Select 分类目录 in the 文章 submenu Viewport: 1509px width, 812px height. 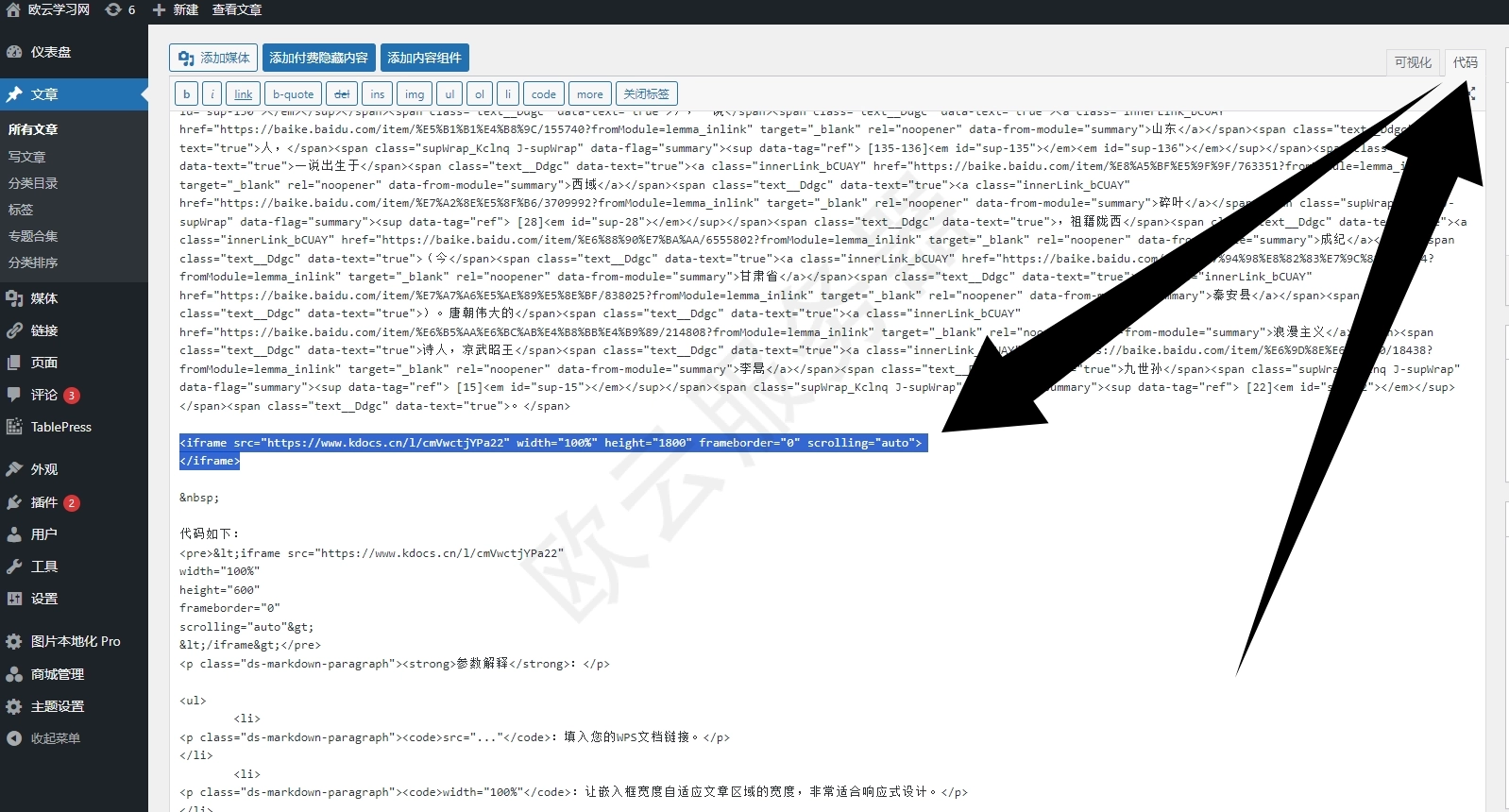coord(33,183)
